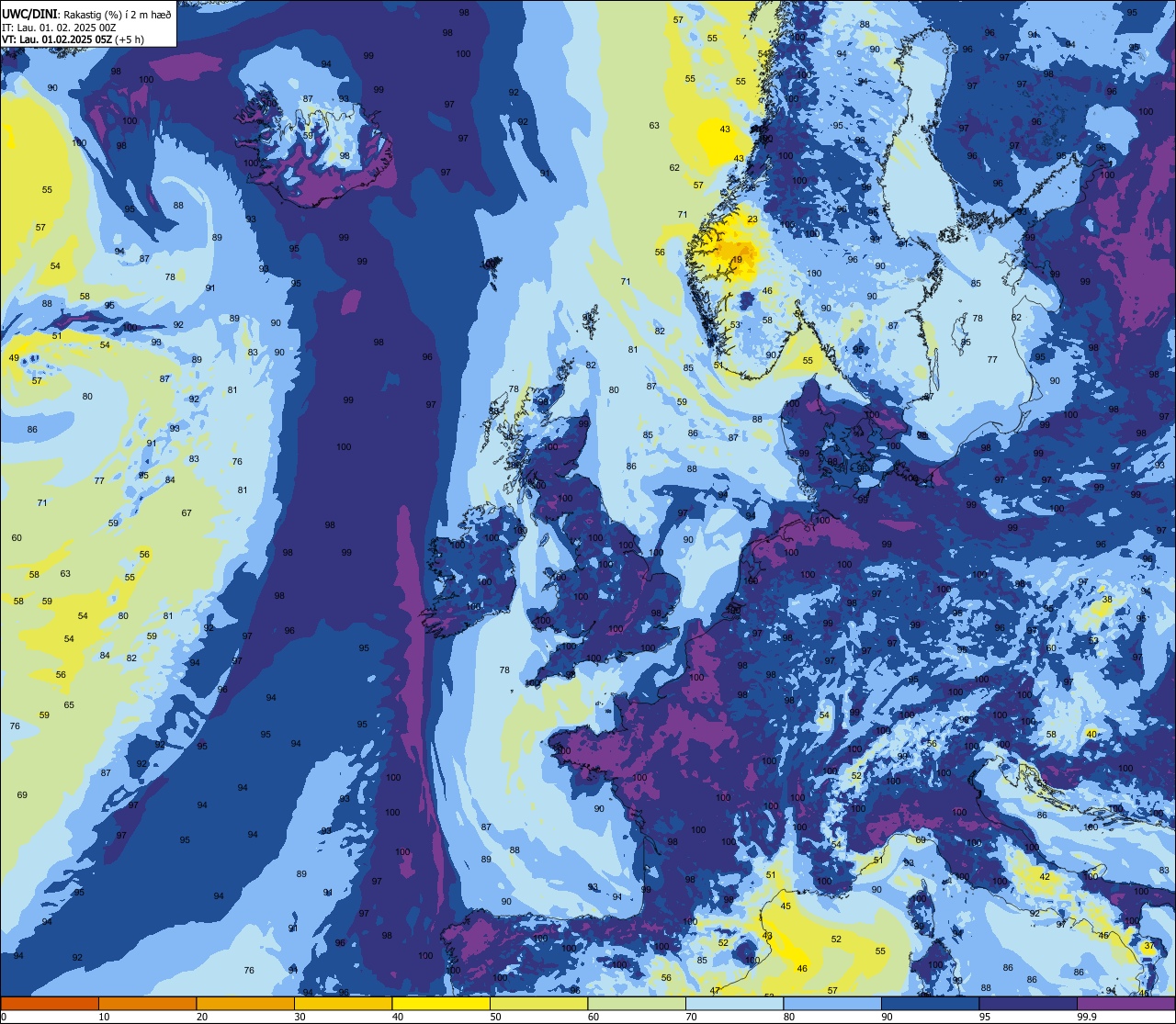Screen dimensions: 1176x1024
Task: Click the purple legend segment above 99.9
Action: click(x=1126, y=1003)
